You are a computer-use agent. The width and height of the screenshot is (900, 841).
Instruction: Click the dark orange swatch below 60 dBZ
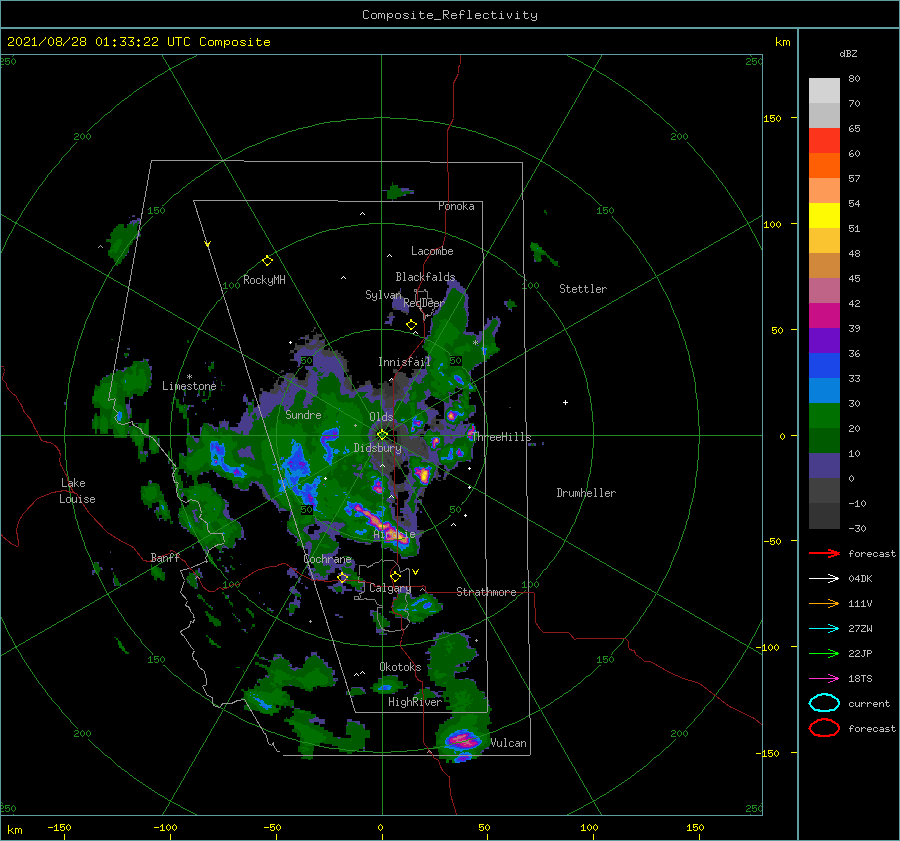(824, 166)
